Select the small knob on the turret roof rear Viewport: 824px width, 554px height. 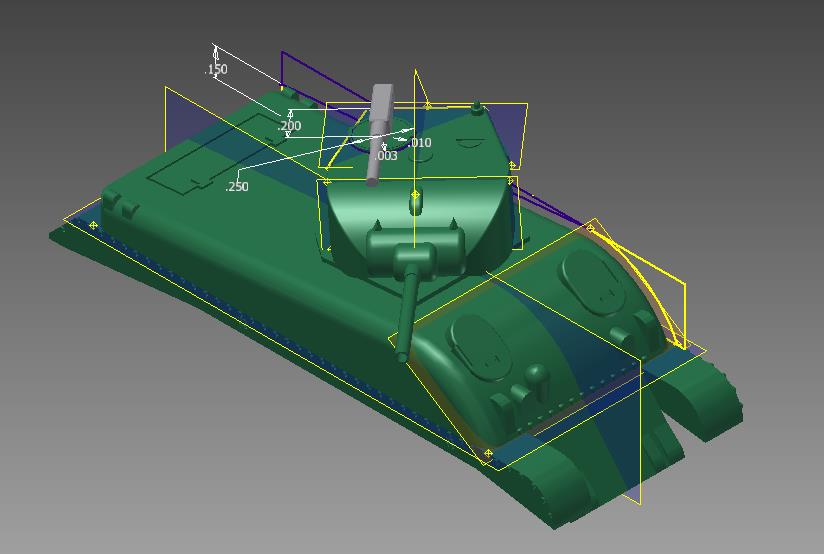pyautogui.click(x=477, y=106)
